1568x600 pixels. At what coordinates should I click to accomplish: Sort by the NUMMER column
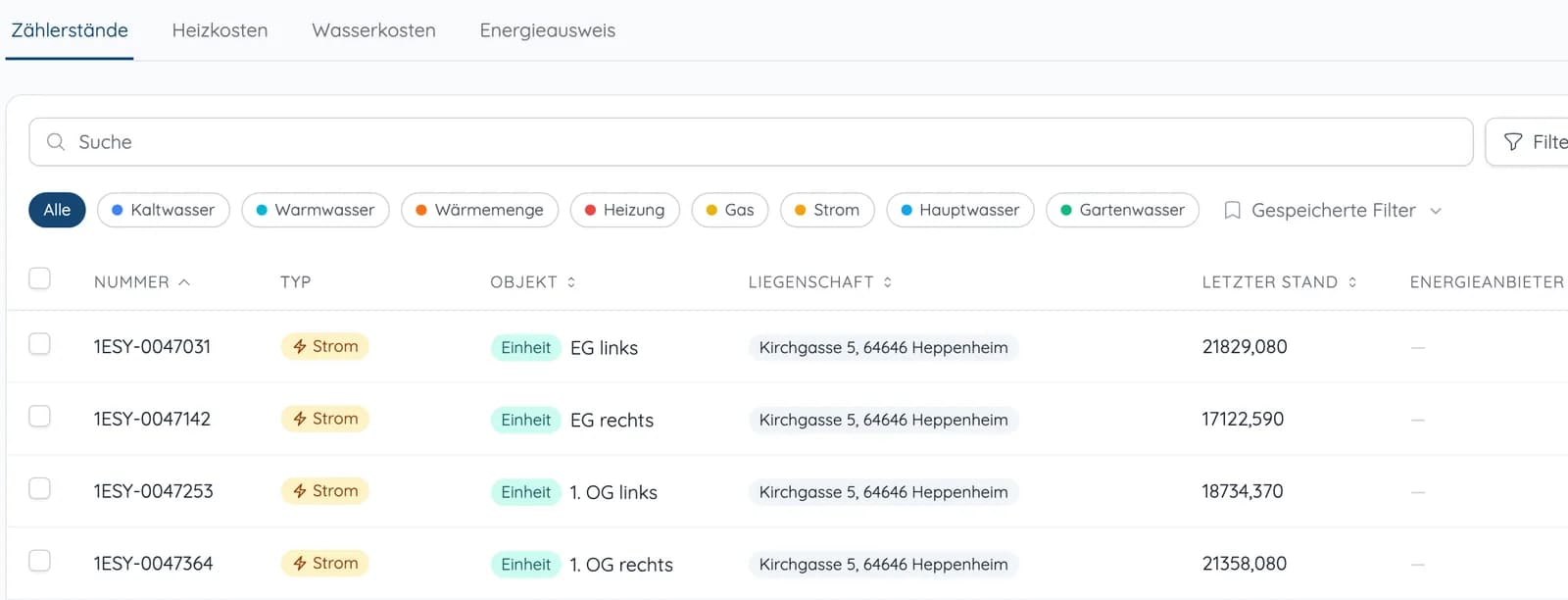pos(142,282)
